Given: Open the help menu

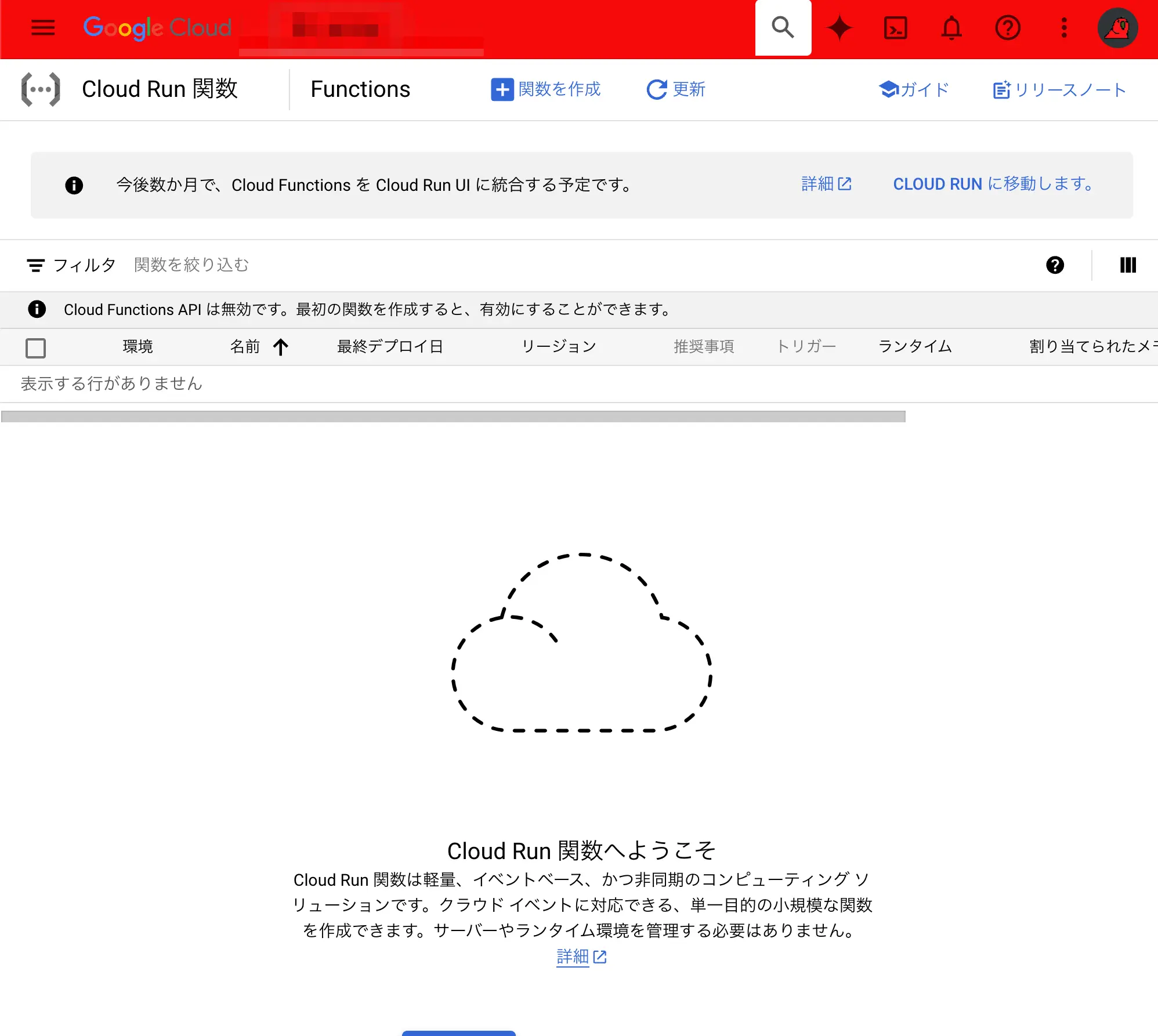Looking at the screenshot, I should (x=1008, y=27).
